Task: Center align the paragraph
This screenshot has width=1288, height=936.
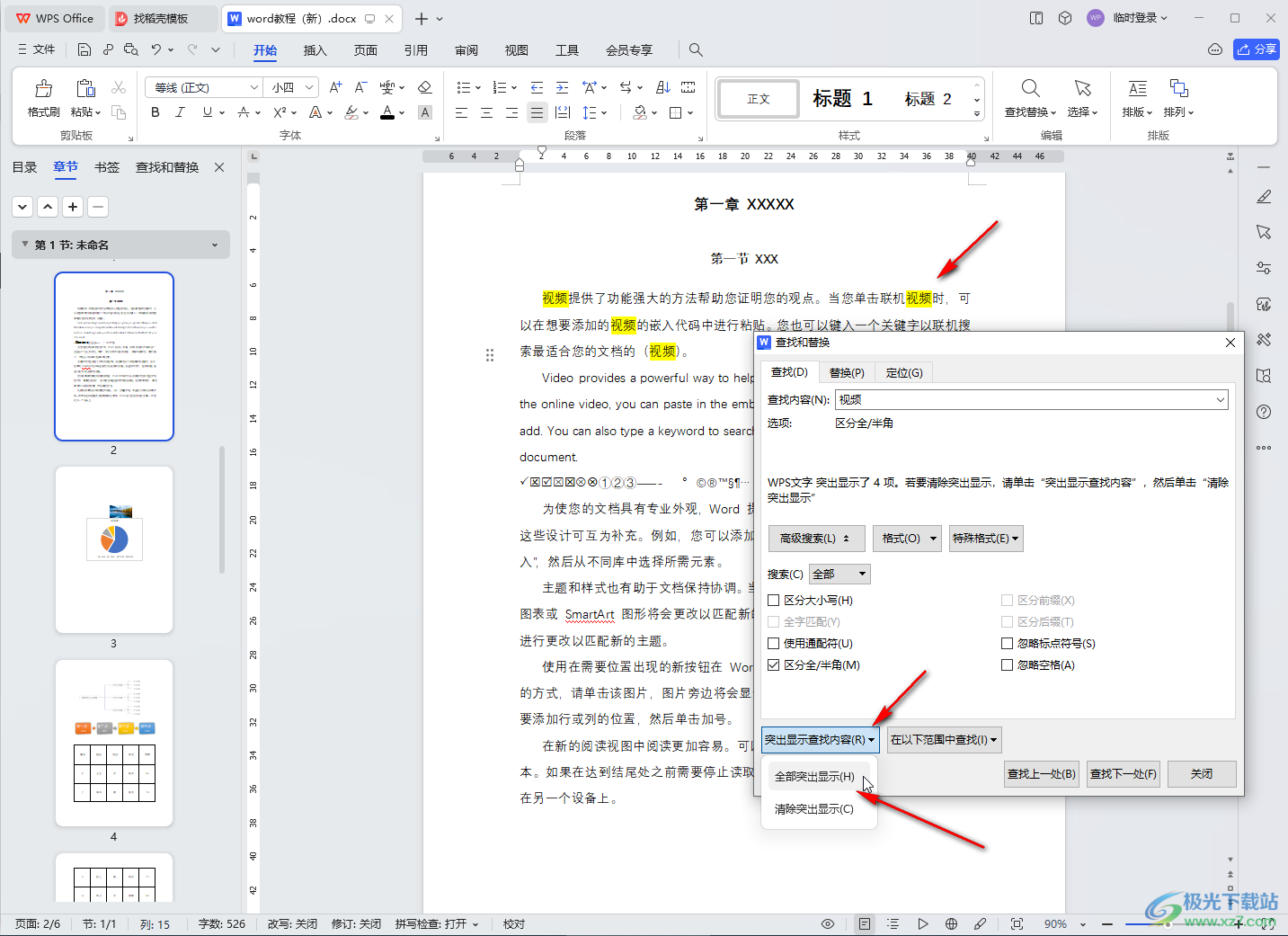Action: pyautogui.click(x=486, y=112)
